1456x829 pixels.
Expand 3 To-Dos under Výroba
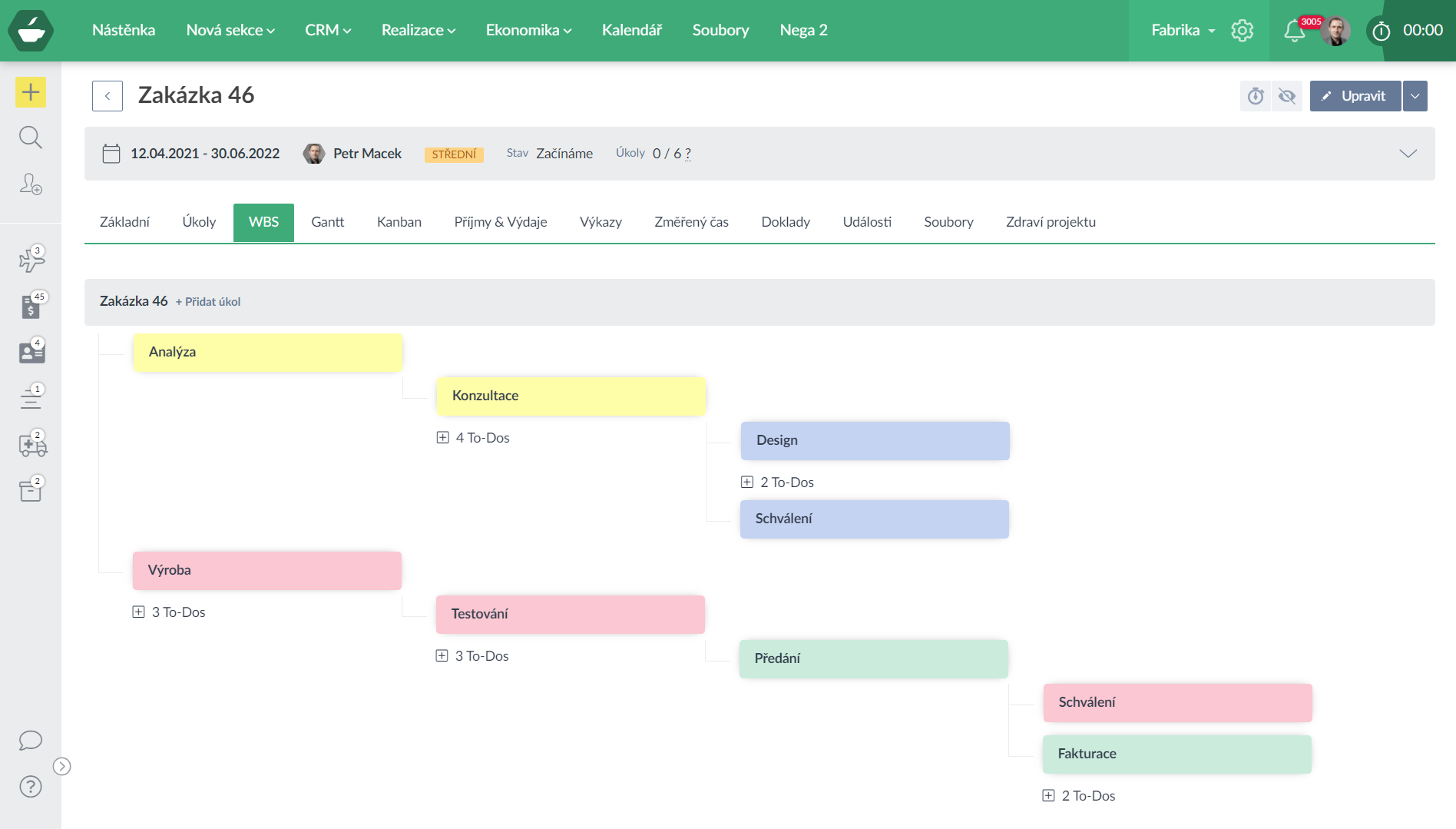[x=139, y=612]
